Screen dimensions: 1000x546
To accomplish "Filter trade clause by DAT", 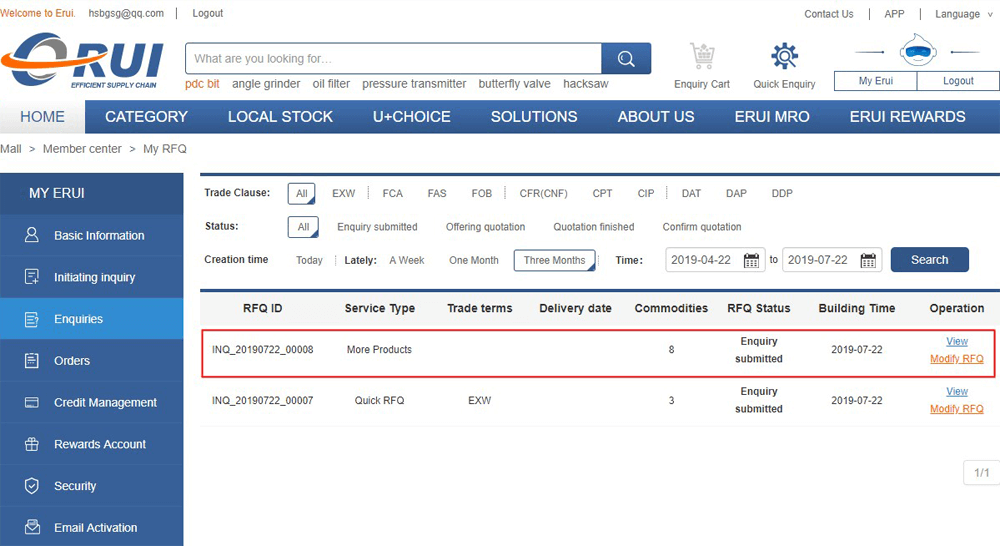I will click(x=691, y=193).
